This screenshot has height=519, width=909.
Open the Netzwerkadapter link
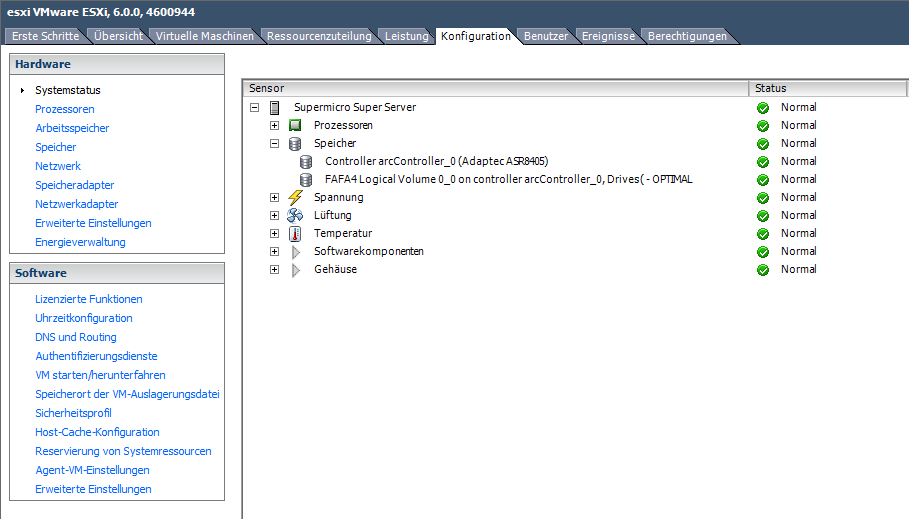(x=77, y=204)
